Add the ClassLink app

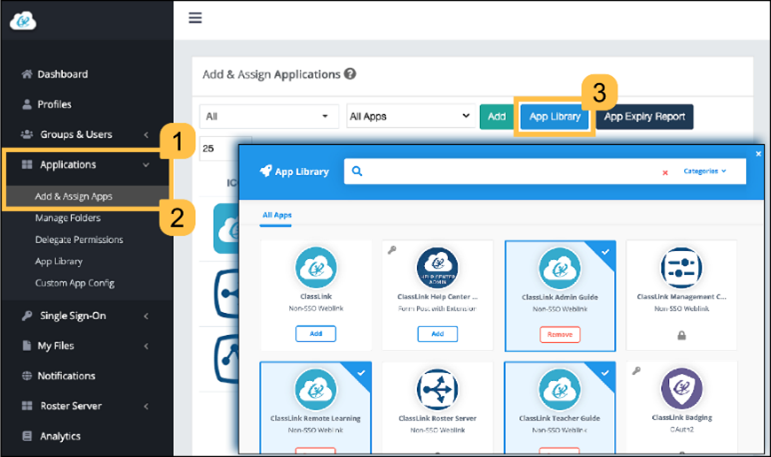coord(316,334)
